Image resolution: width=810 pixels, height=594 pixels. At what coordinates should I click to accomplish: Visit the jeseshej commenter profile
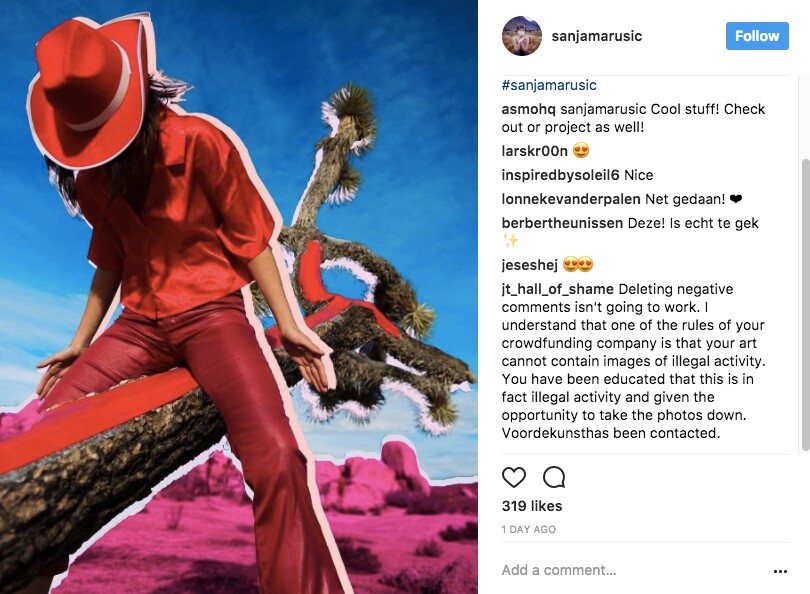529,265
